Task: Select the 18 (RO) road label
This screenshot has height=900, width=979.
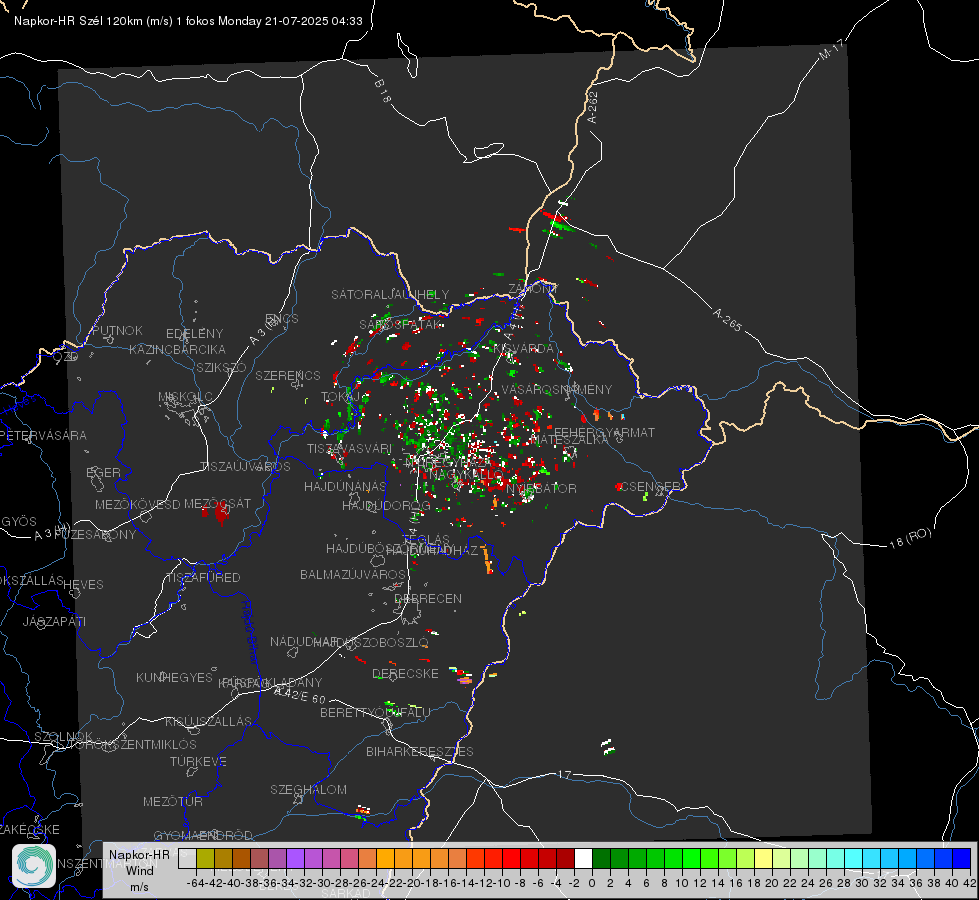Action: [910, 538]
